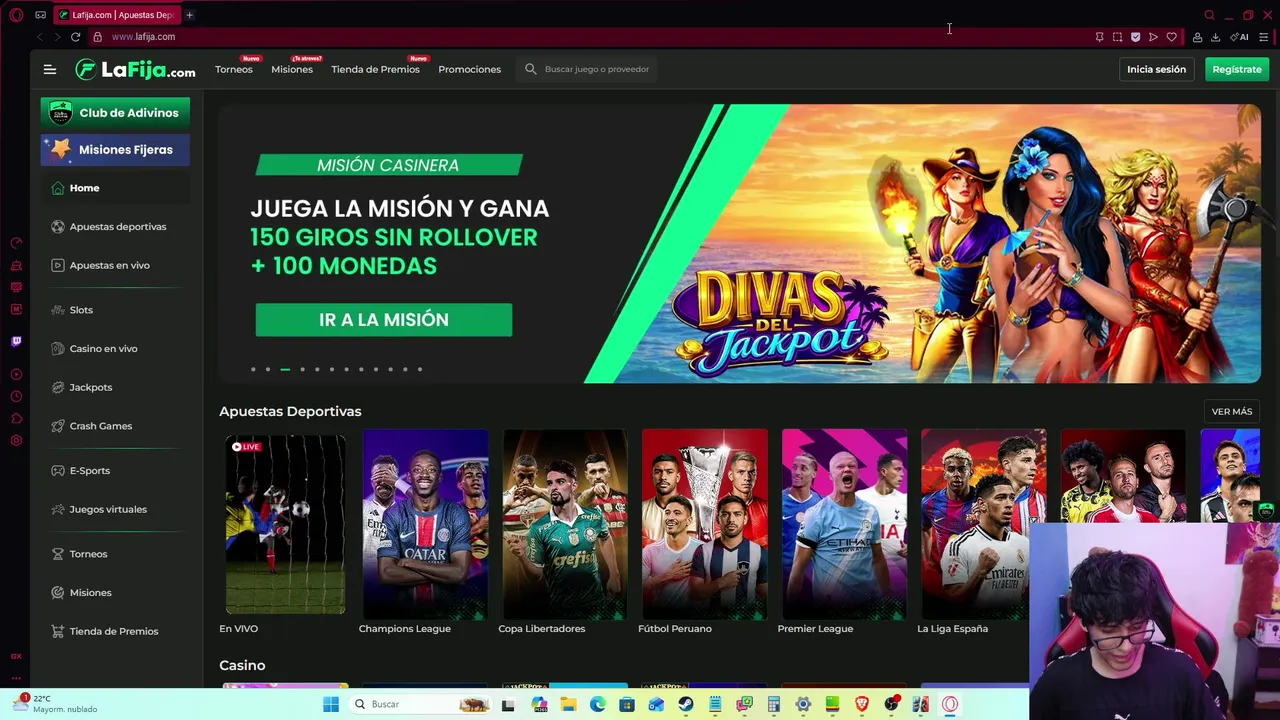The image size is (1280, 720).
Task: Click the magnifier icon in the site search
Action: coord(531,69)
